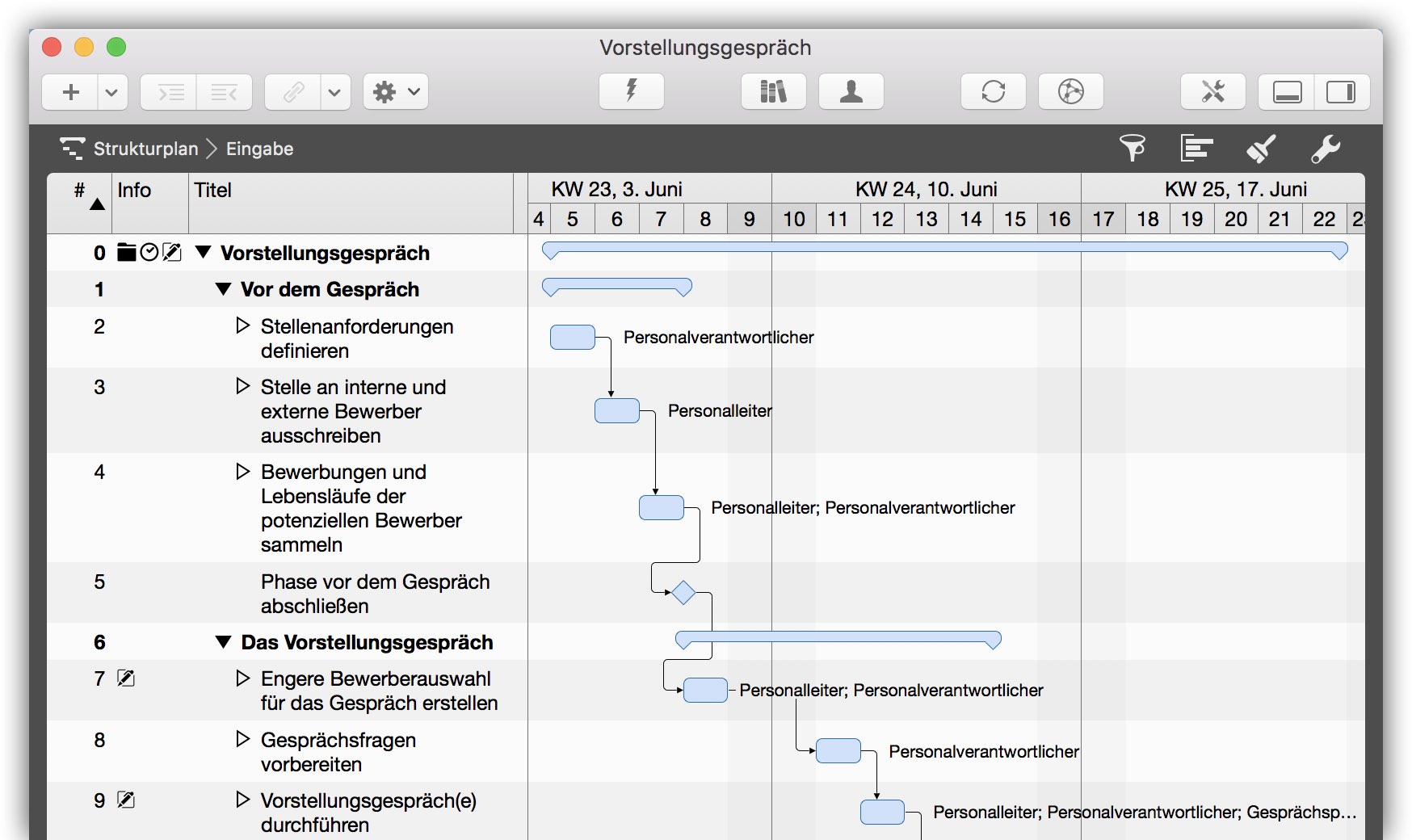Click the paintbrush style icon
This screenshot has height=840, width=1412.
click(1260, 148)
